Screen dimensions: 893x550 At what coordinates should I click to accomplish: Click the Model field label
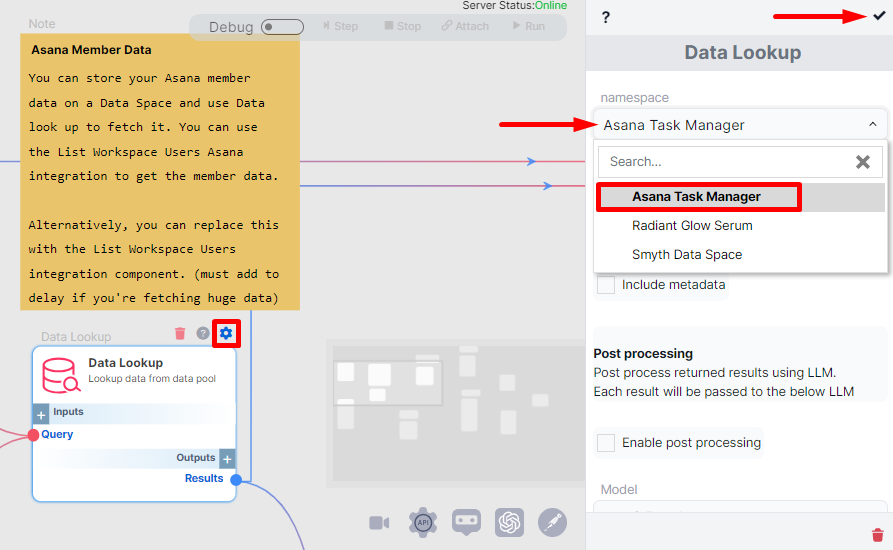tap(618, 490)
